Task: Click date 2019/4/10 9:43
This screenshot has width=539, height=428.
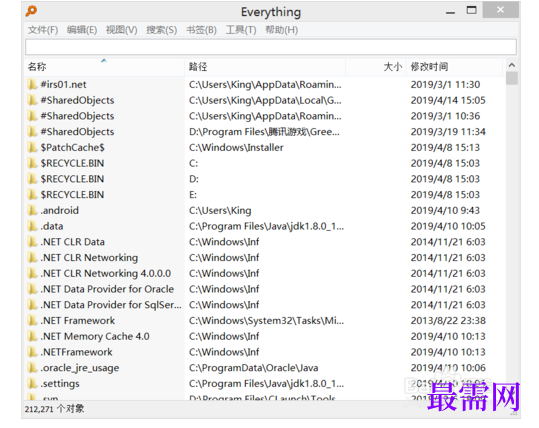Action: click(445, 210)
